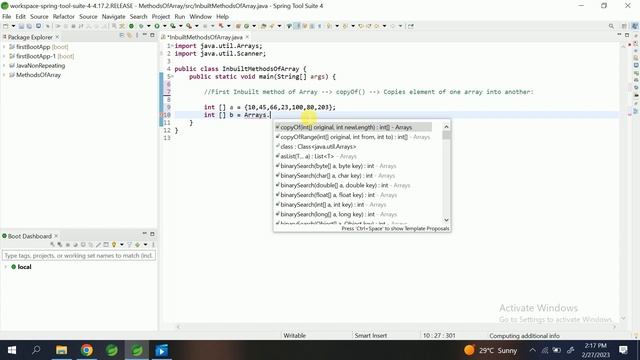Viewport: 640px width, 360px height.
Task: Expand the local node in Boot Dashboard
Action: point(6,267)
